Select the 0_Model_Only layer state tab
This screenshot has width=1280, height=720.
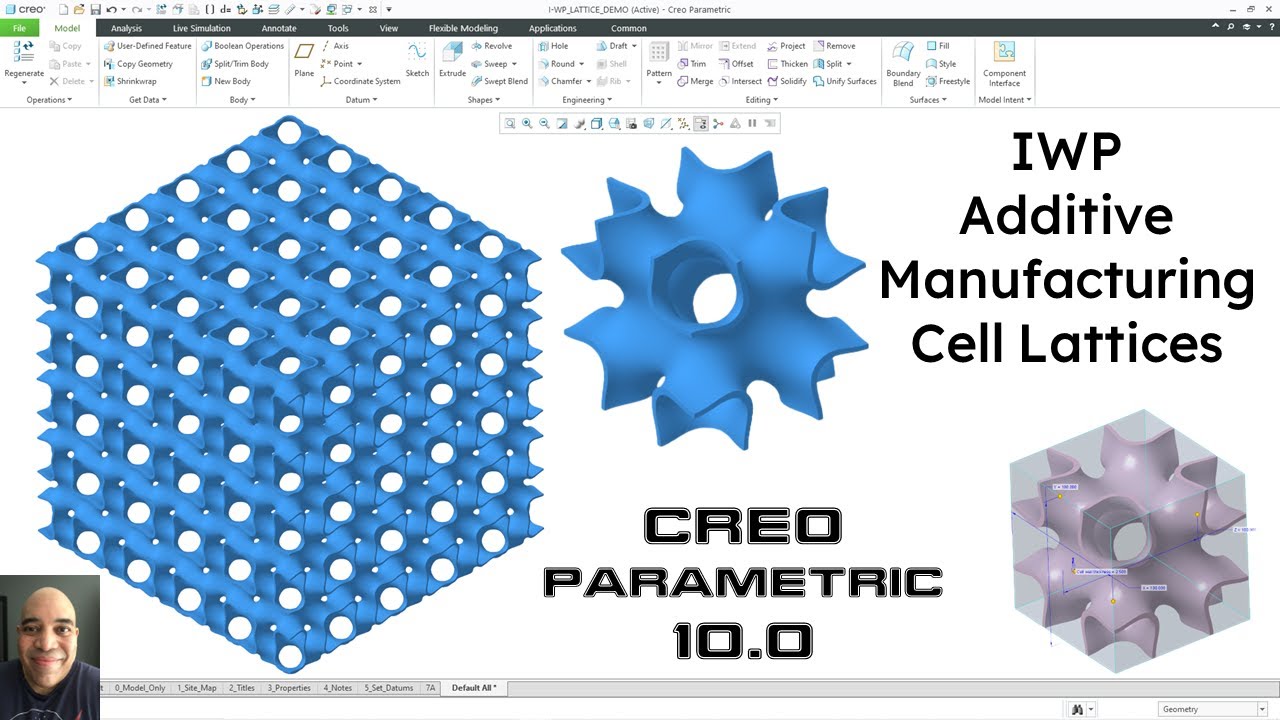140,688
